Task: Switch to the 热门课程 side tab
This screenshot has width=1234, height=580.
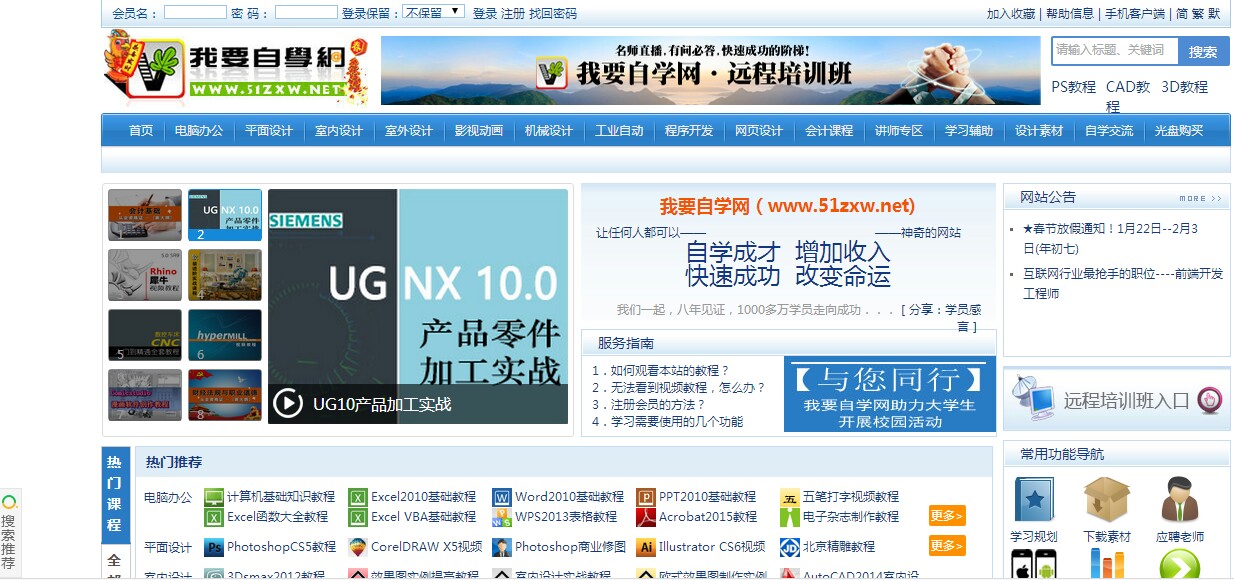Action: (x=115, y=494)
